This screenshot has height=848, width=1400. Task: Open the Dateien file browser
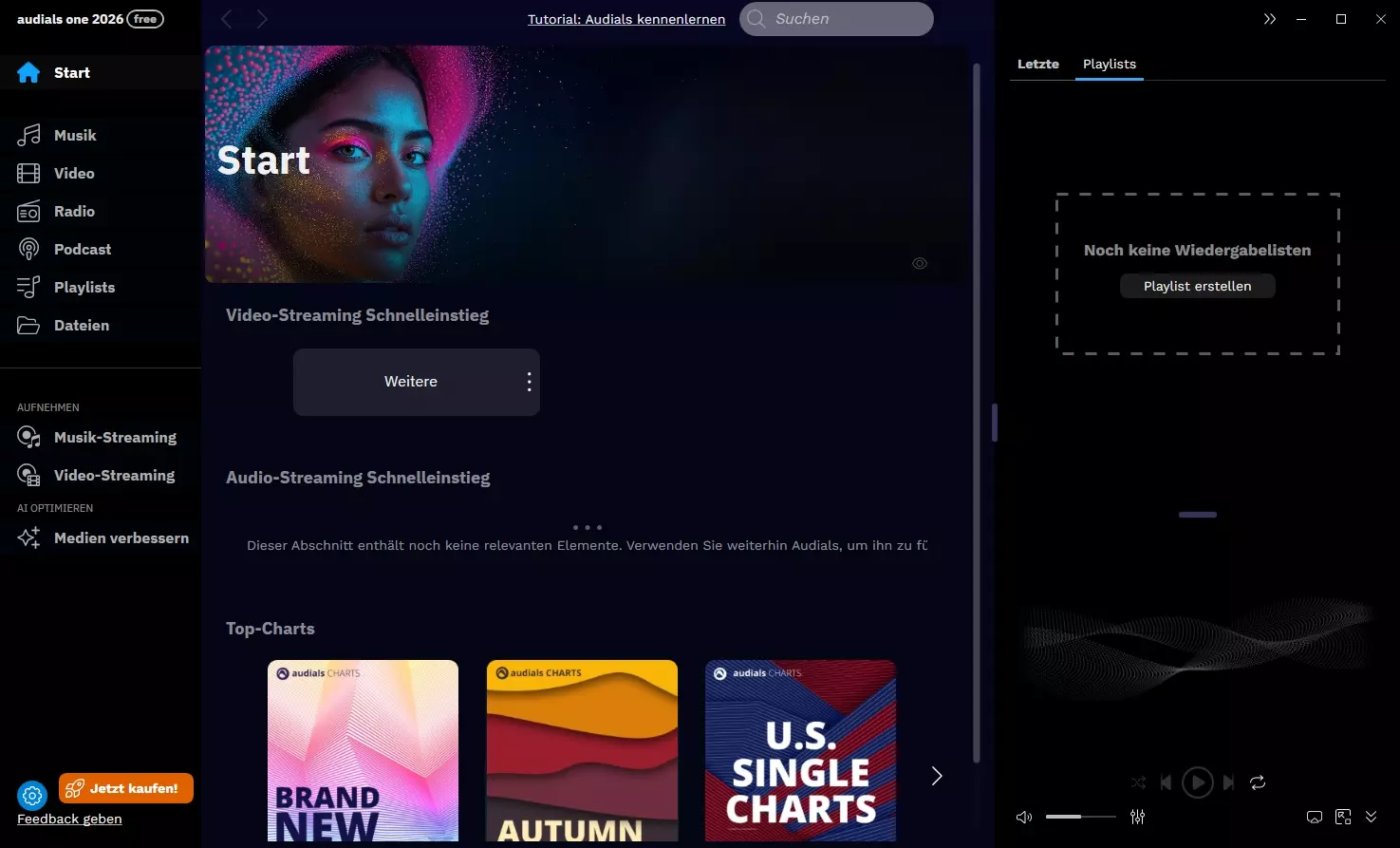click(100, 325)
